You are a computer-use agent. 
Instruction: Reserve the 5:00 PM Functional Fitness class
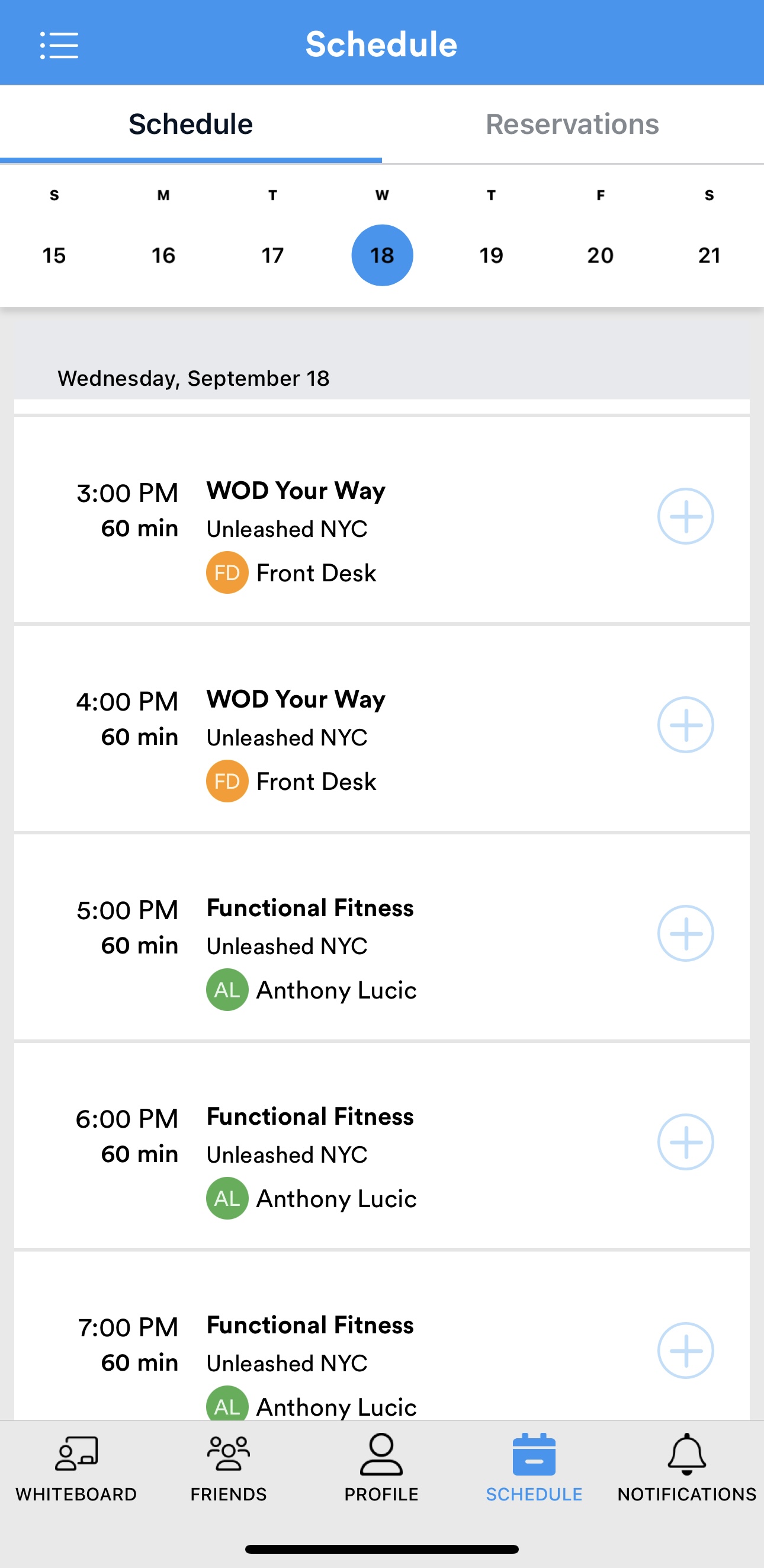[686, 934]
